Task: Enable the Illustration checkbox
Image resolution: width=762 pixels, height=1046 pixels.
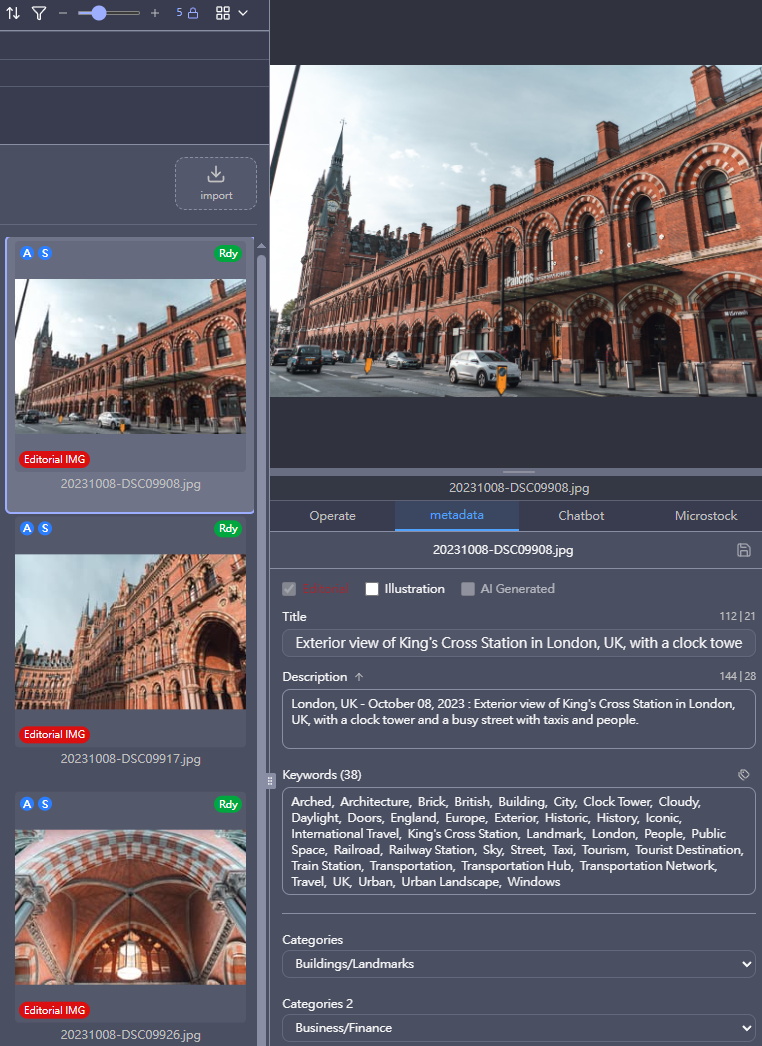Action: pos(372,588)
